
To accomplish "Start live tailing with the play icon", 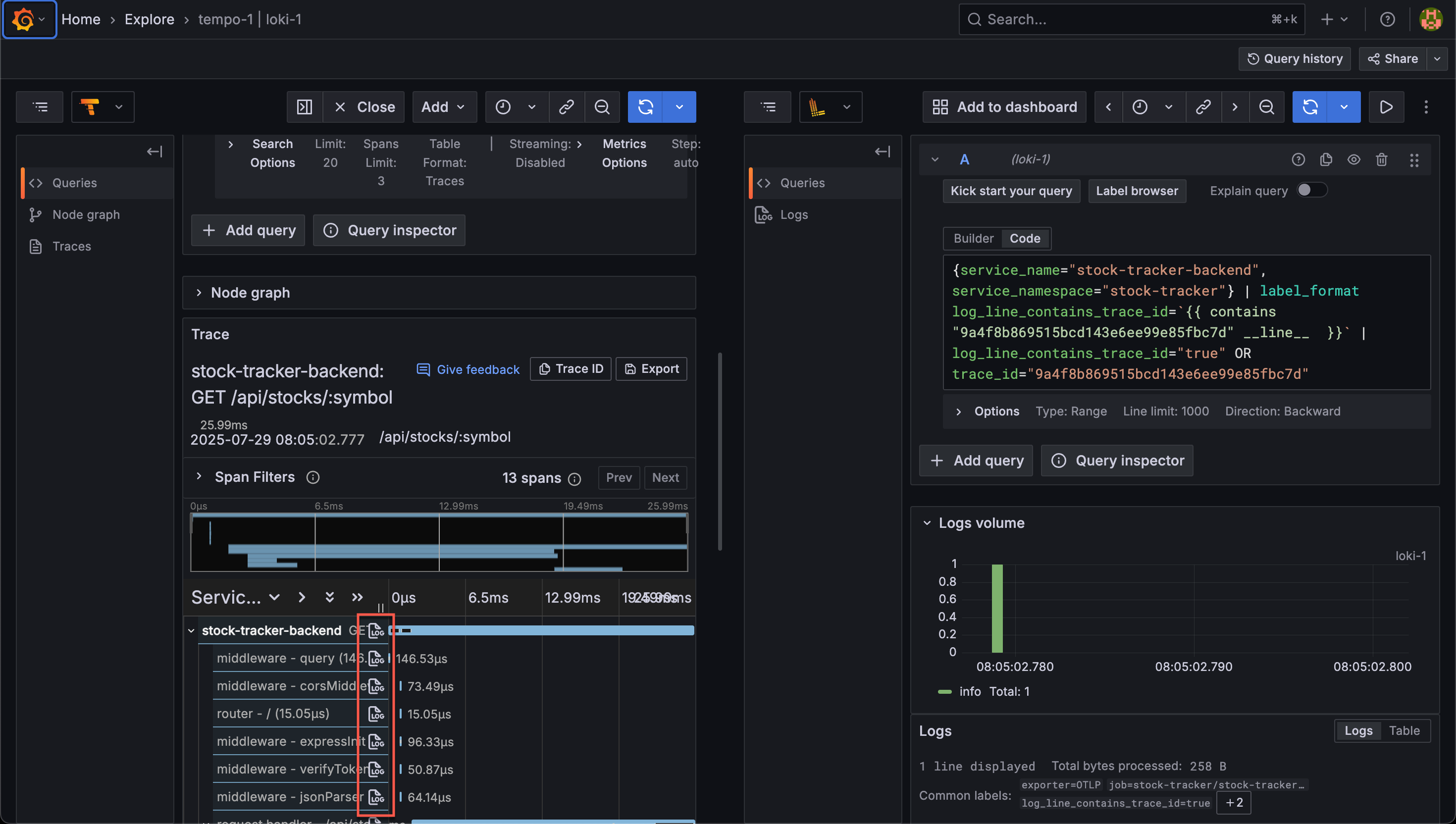I will tap(1386, 107).
